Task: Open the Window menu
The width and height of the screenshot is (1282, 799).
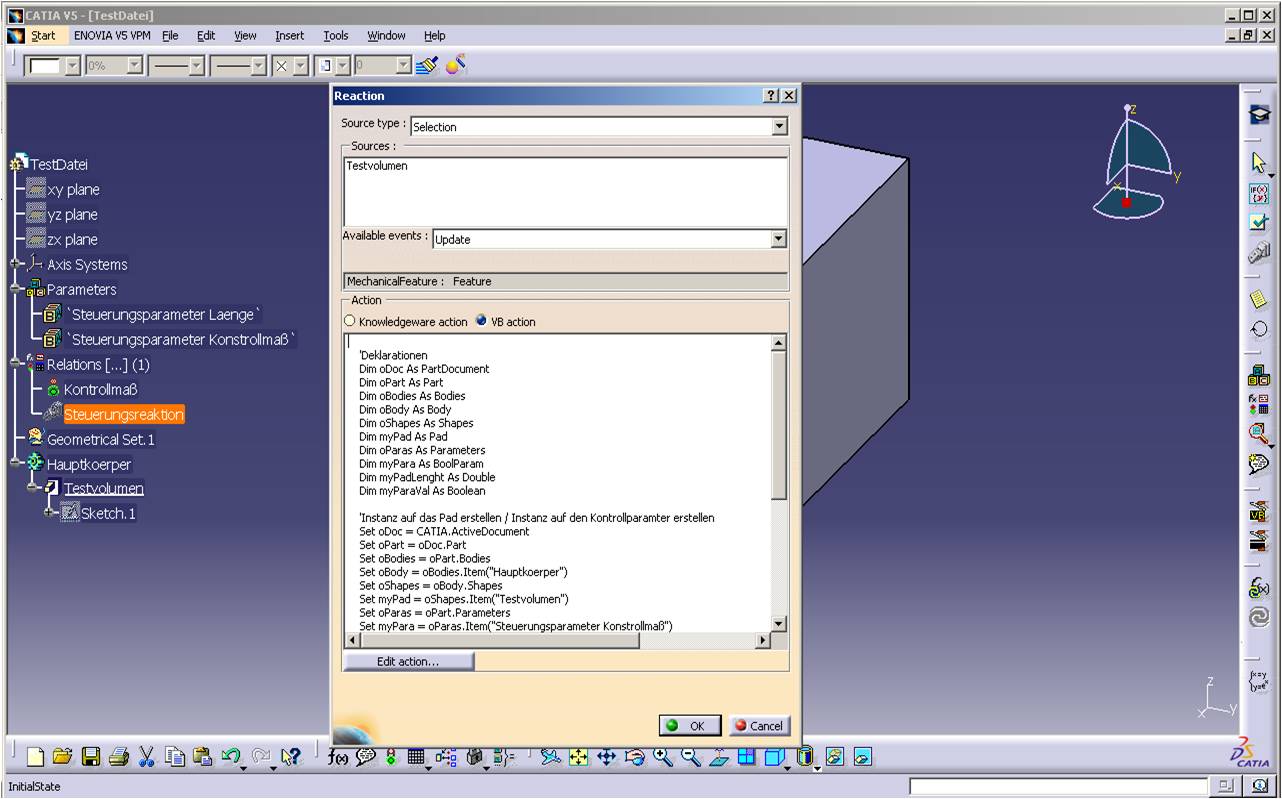Action: tap(386, 35)
